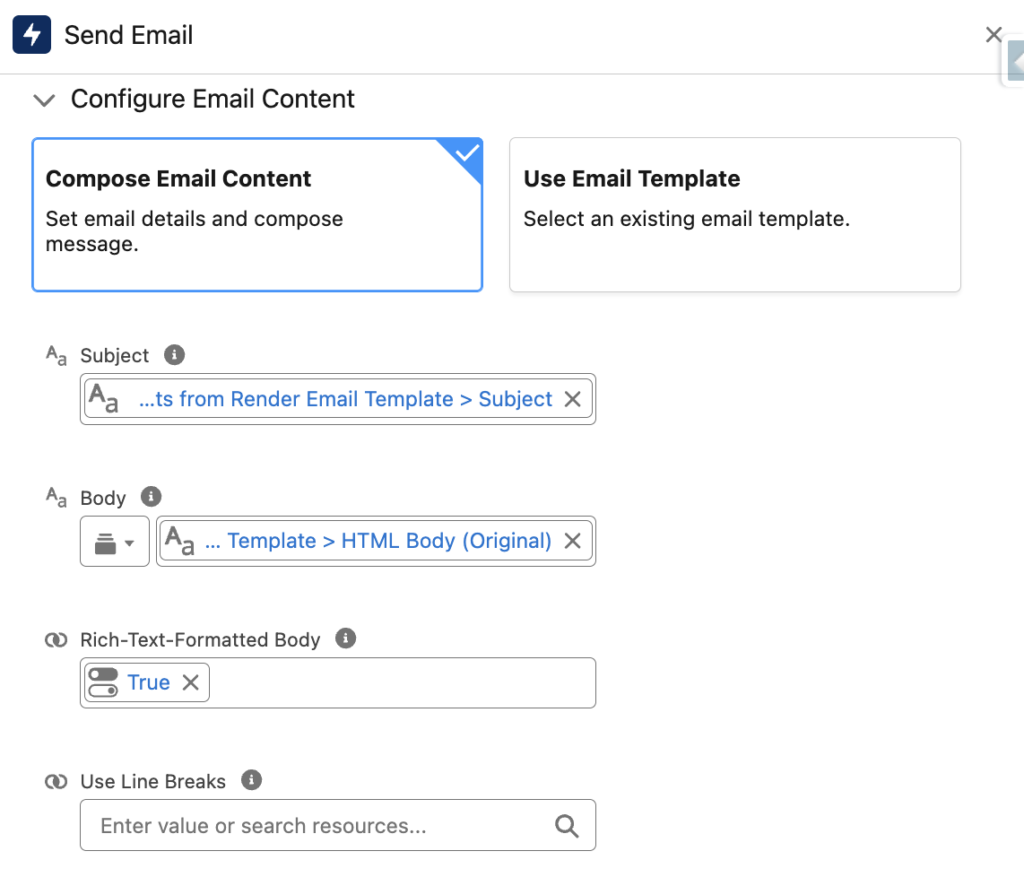Click the blue checkmark on Compose Email Content

[x=466, y=153]
